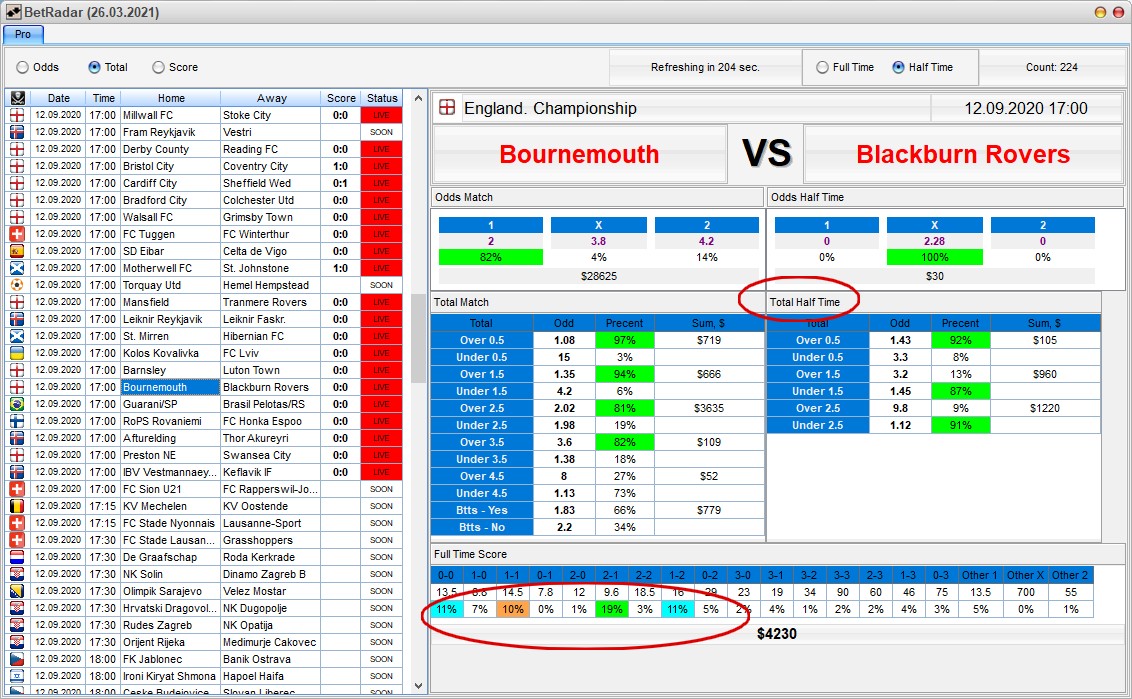Select the Stoke City away cell
Screen dimensions: 1132x699
point(271,115)
